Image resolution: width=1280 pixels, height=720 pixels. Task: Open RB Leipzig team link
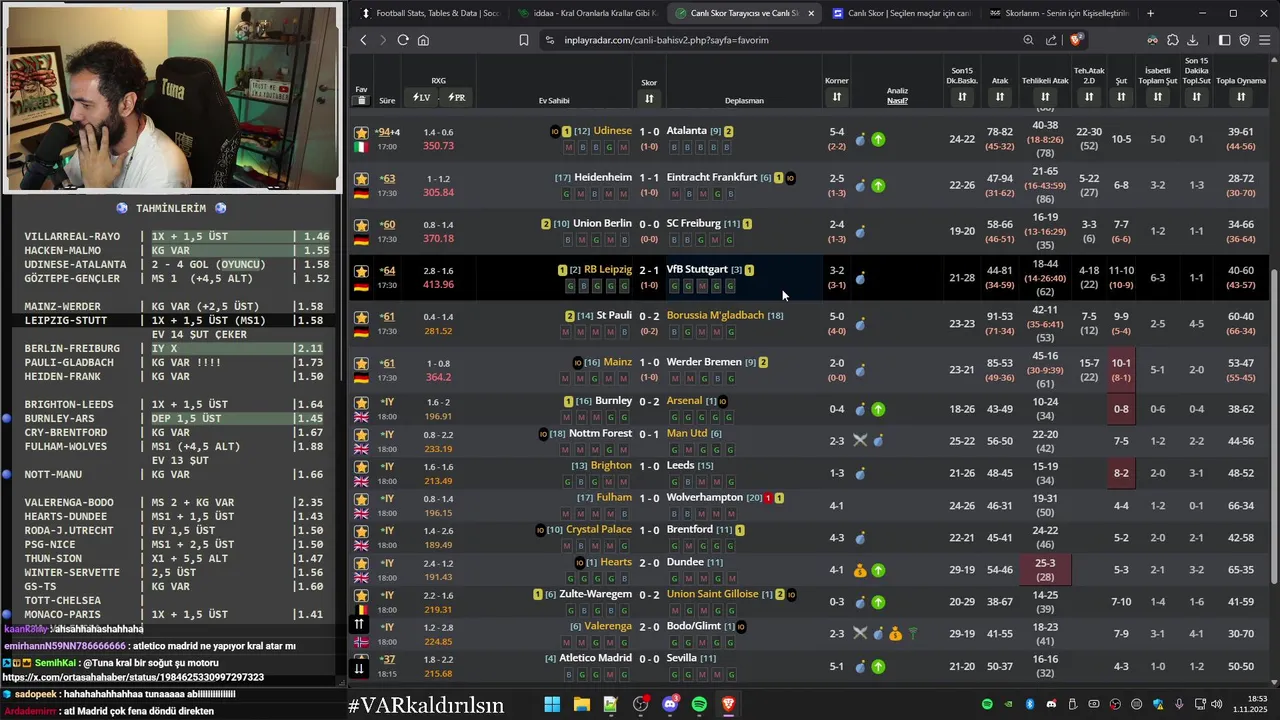pyautogui.click(x=607, y=270)
